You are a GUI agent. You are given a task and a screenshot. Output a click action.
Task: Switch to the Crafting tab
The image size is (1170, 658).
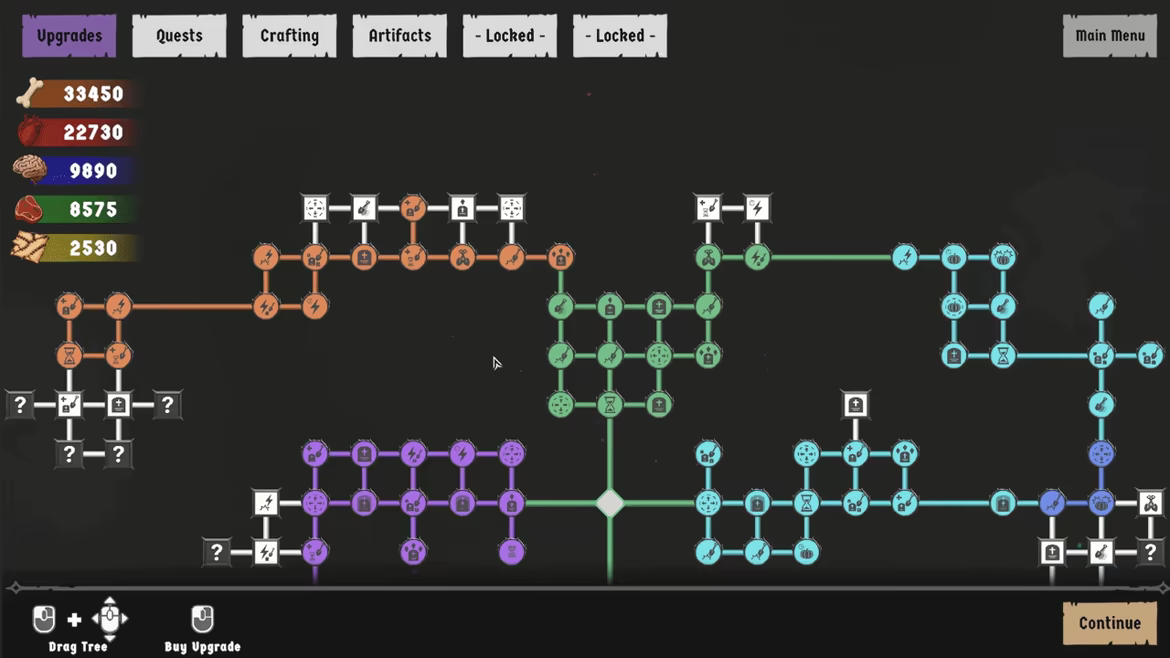tap(290, 36)
